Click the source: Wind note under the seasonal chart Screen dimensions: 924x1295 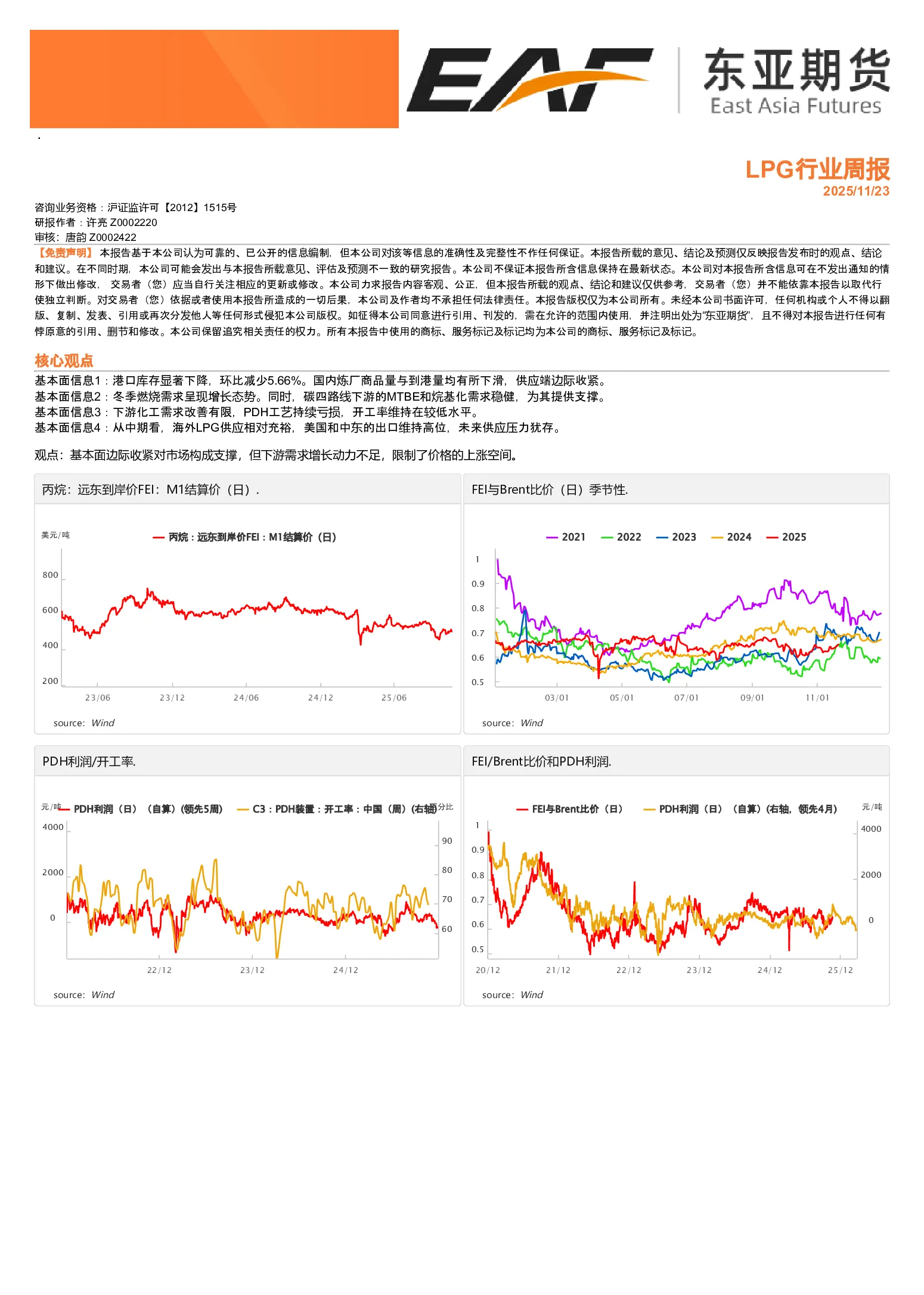(513, 723)
